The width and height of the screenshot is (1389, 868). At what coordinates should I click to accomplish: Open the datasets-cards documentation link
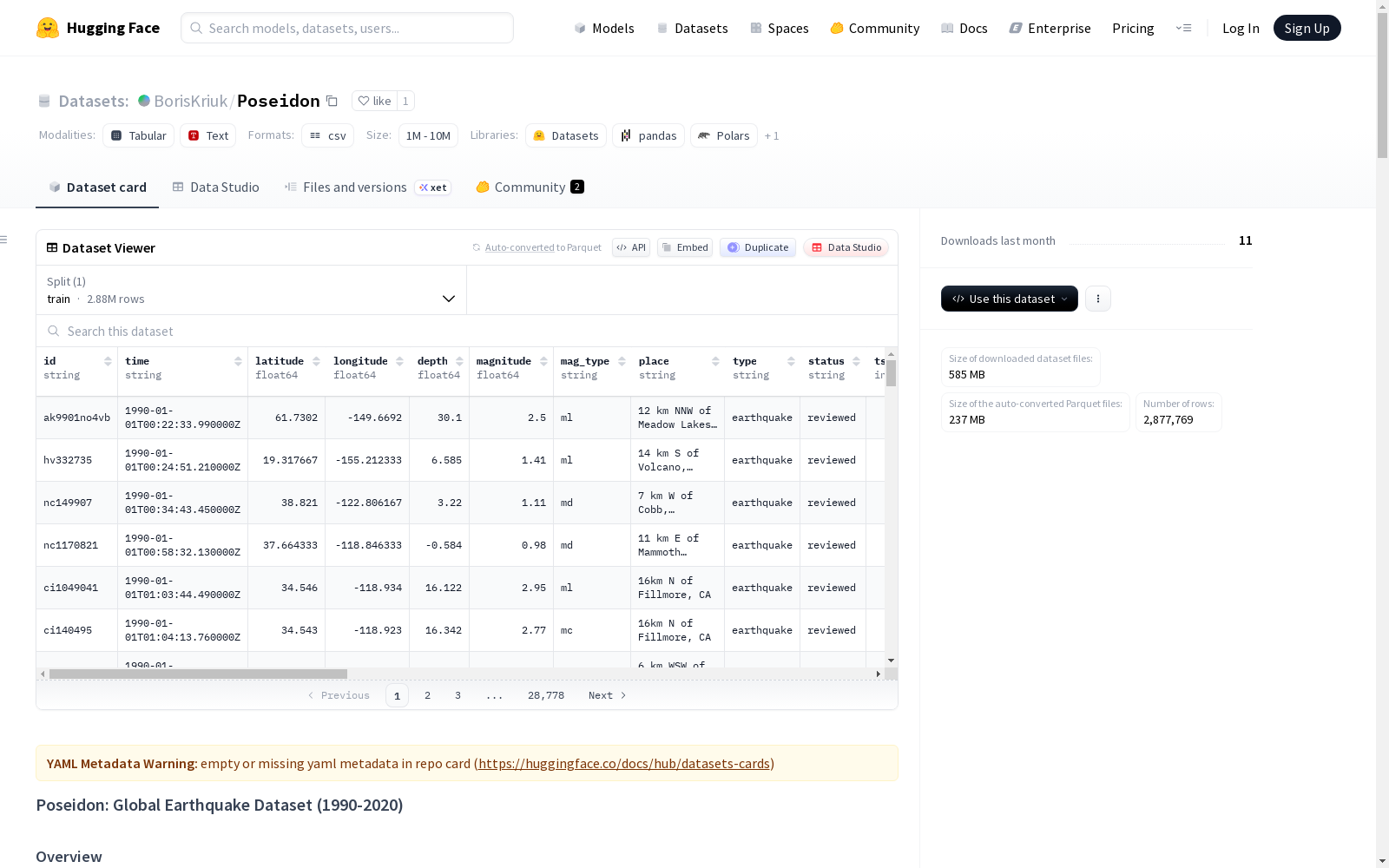coord(624,764)
